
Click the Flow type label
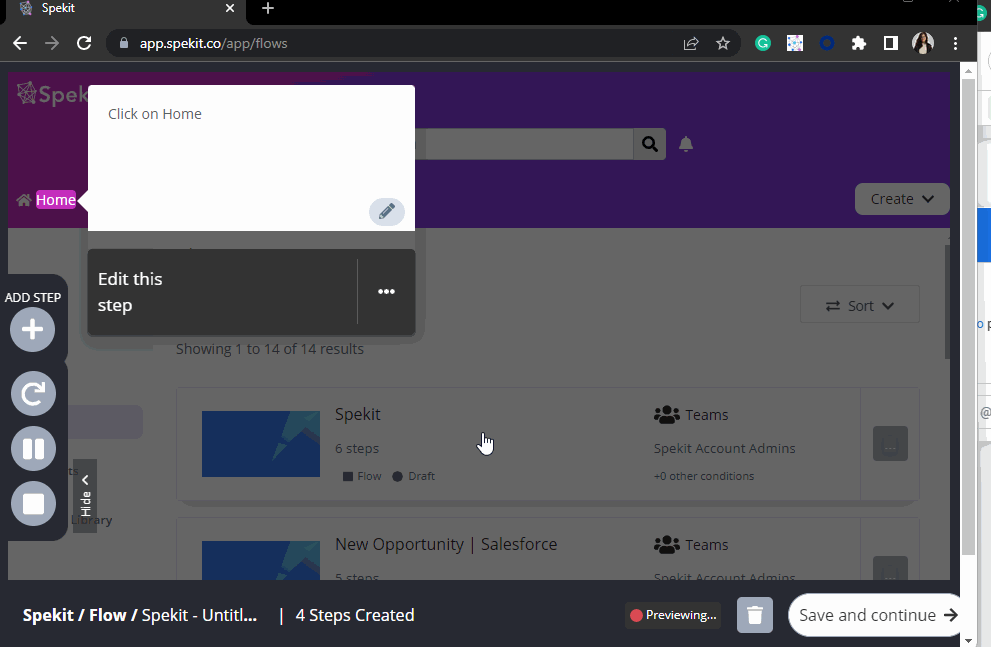(x=362, y=476)
